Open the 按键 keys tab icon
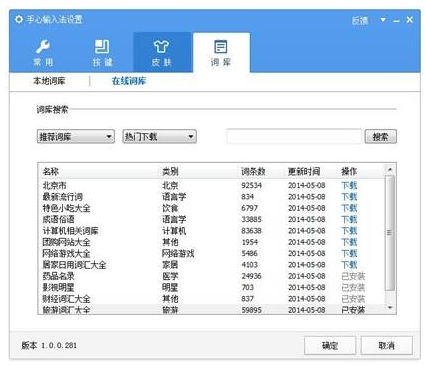 (102, 47)
